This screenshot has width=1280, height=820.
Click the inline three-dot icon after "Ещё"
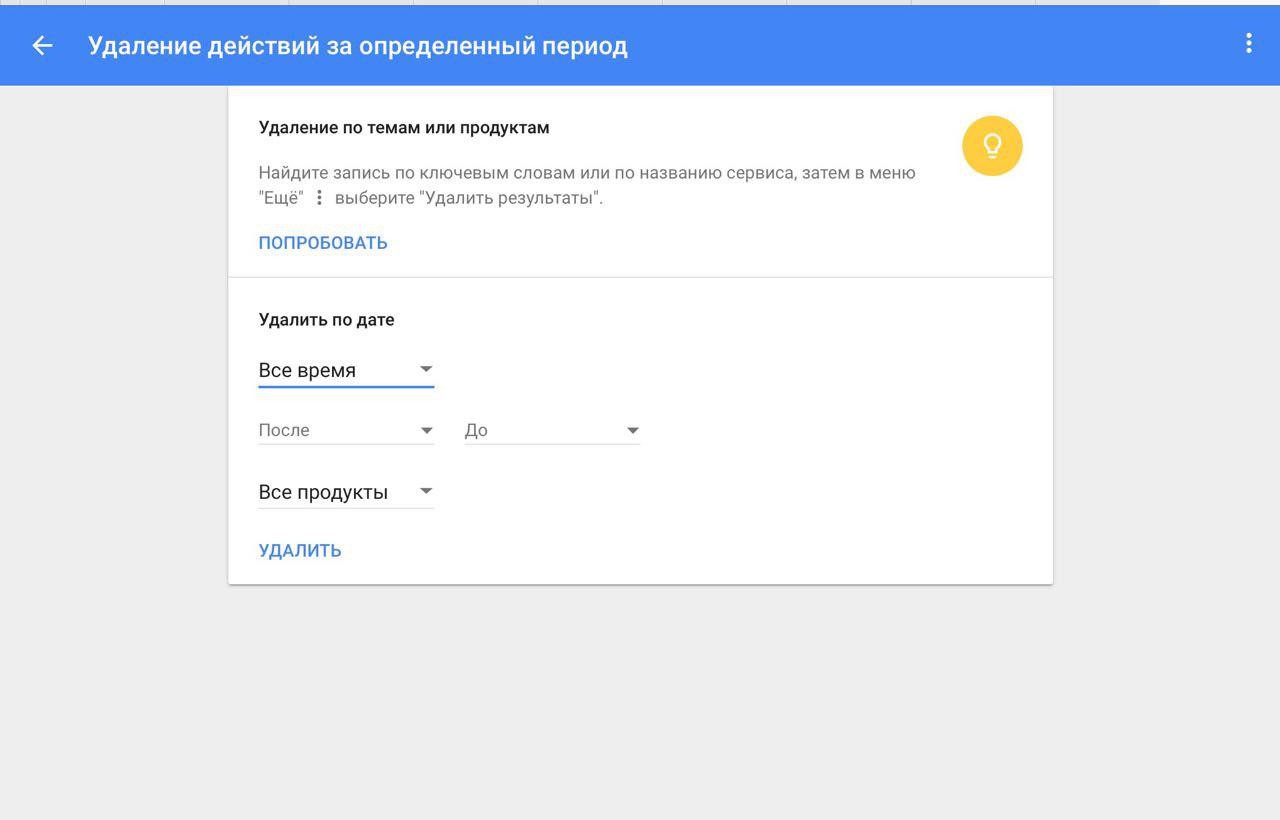point(319,198)
